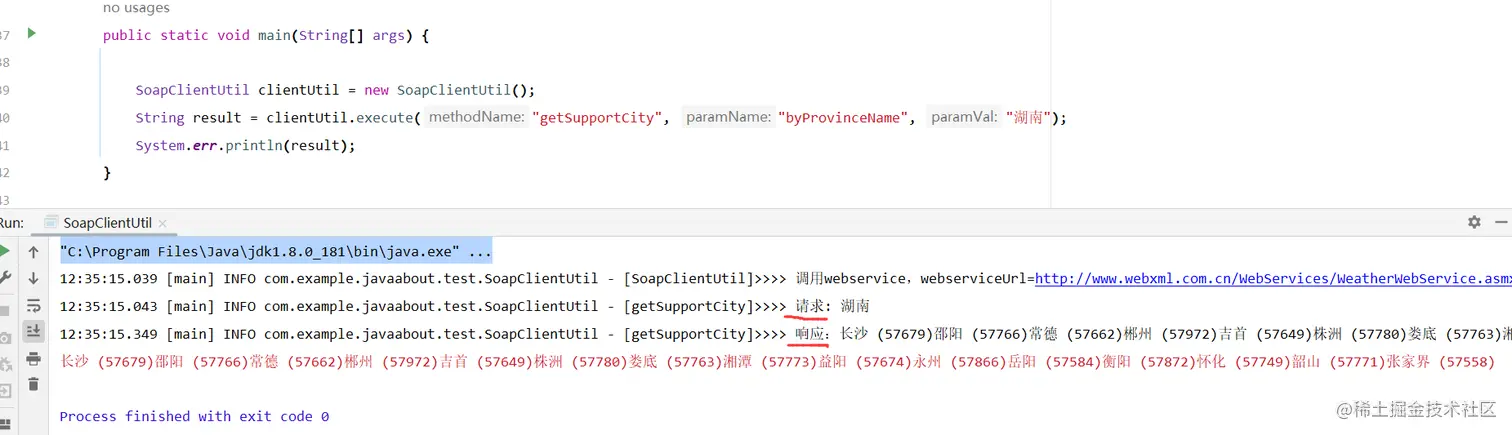Screen dimensions: 1512x435
Task: Toggle soft-wrap in the Run console
Action: [33, 305]
